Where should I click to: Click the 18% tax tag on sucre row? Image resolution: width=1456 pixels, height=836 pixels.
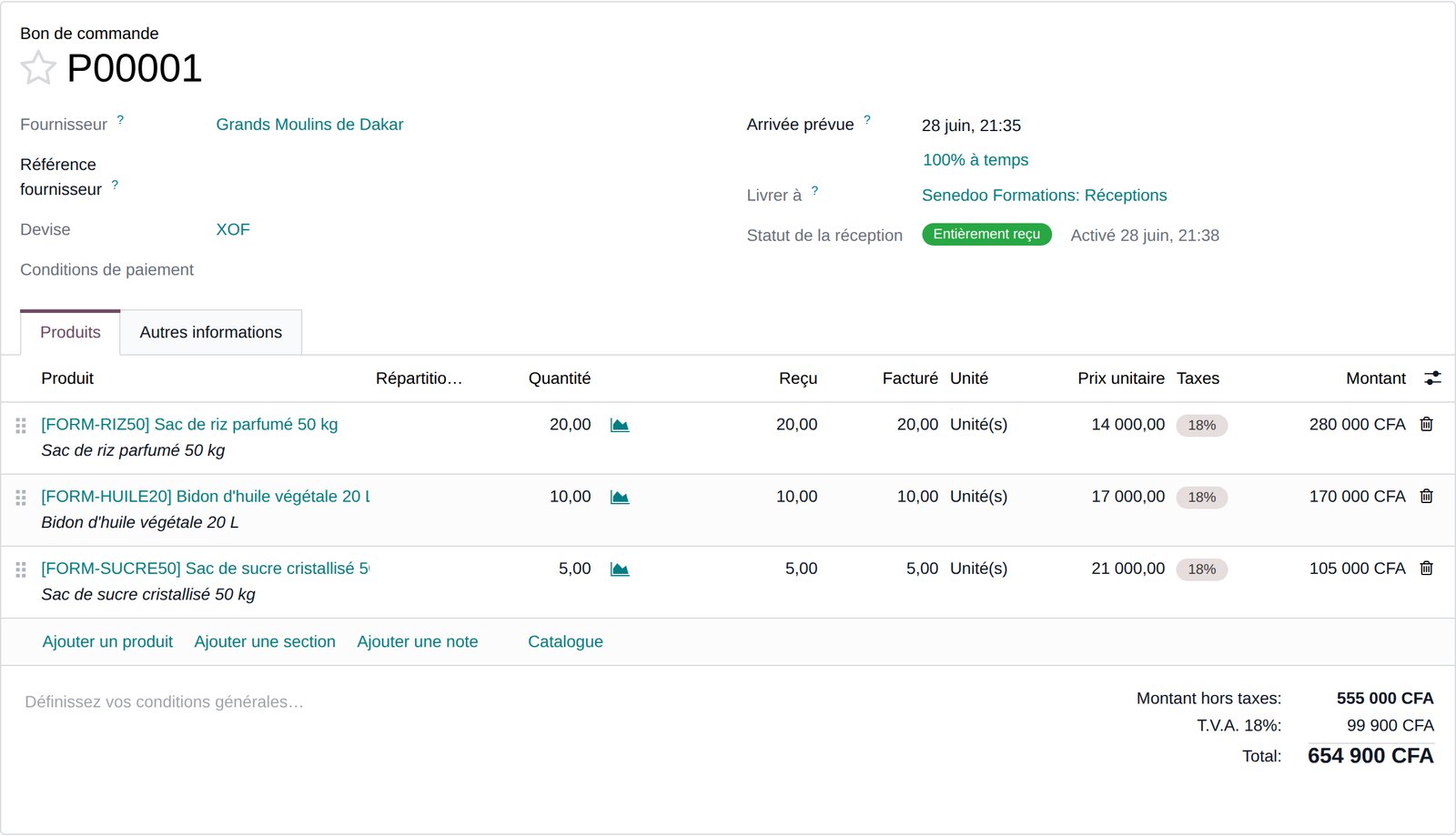point(1202,569)
